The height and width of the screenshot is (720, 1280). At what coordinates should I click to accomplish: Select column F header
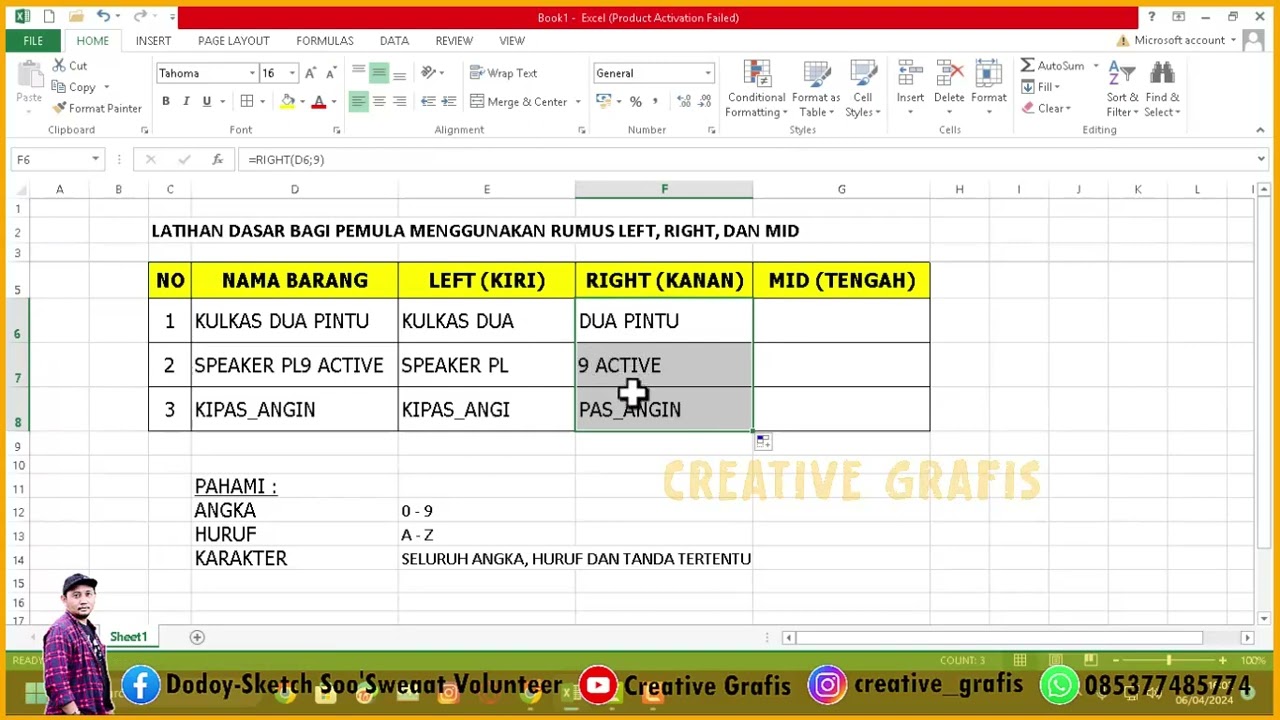664,189
